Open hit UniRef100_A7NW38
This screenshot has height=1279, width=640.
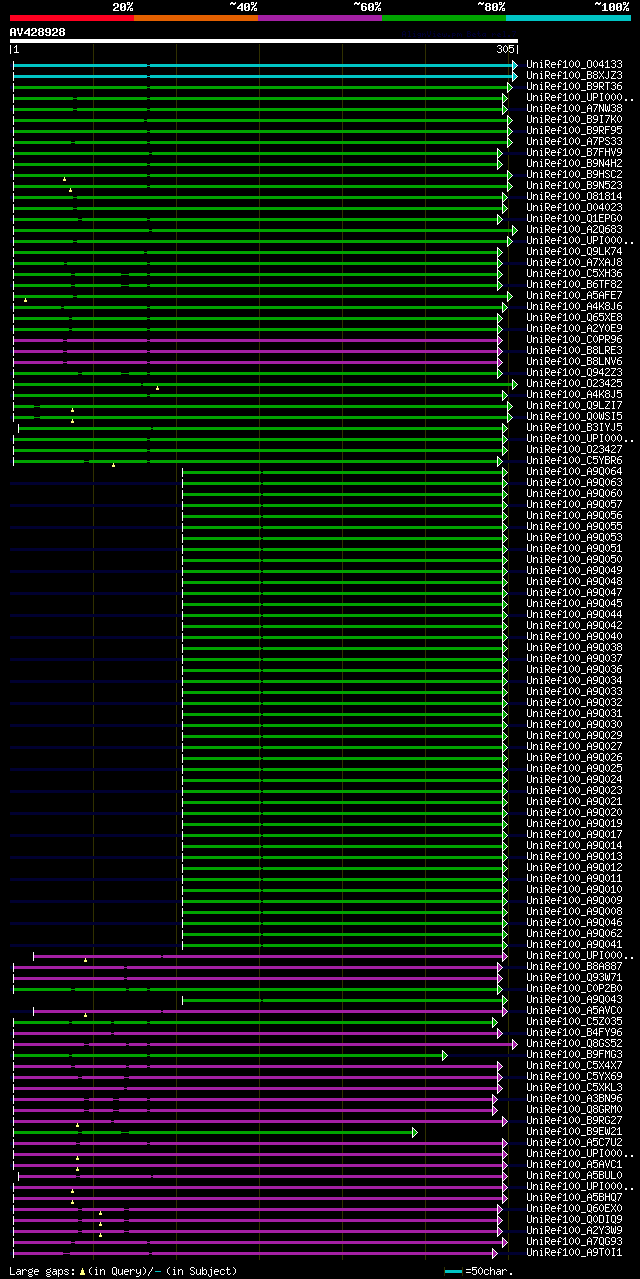[x=574, y=108]
